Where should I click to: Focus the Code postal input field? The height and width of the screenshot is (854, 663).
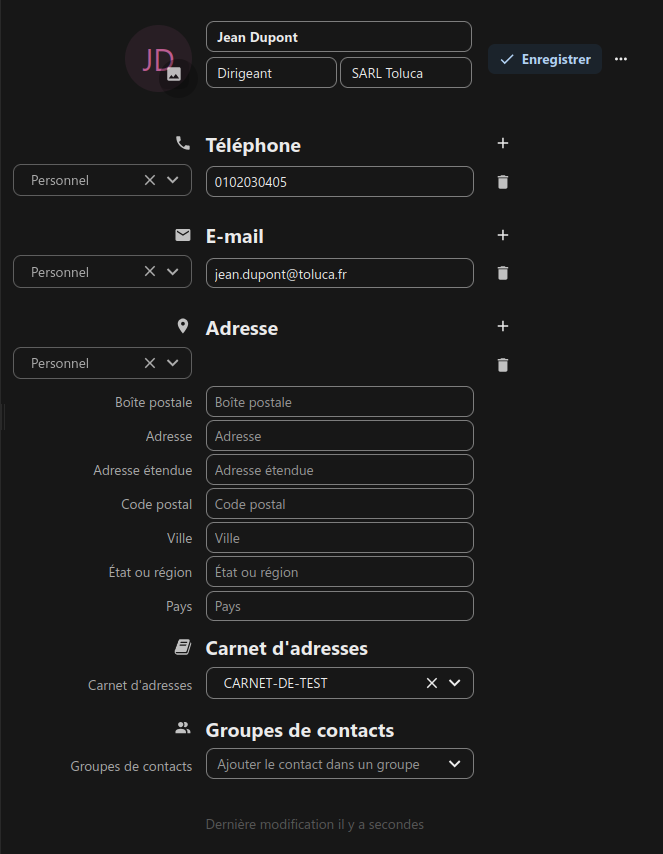pos(340,504)
